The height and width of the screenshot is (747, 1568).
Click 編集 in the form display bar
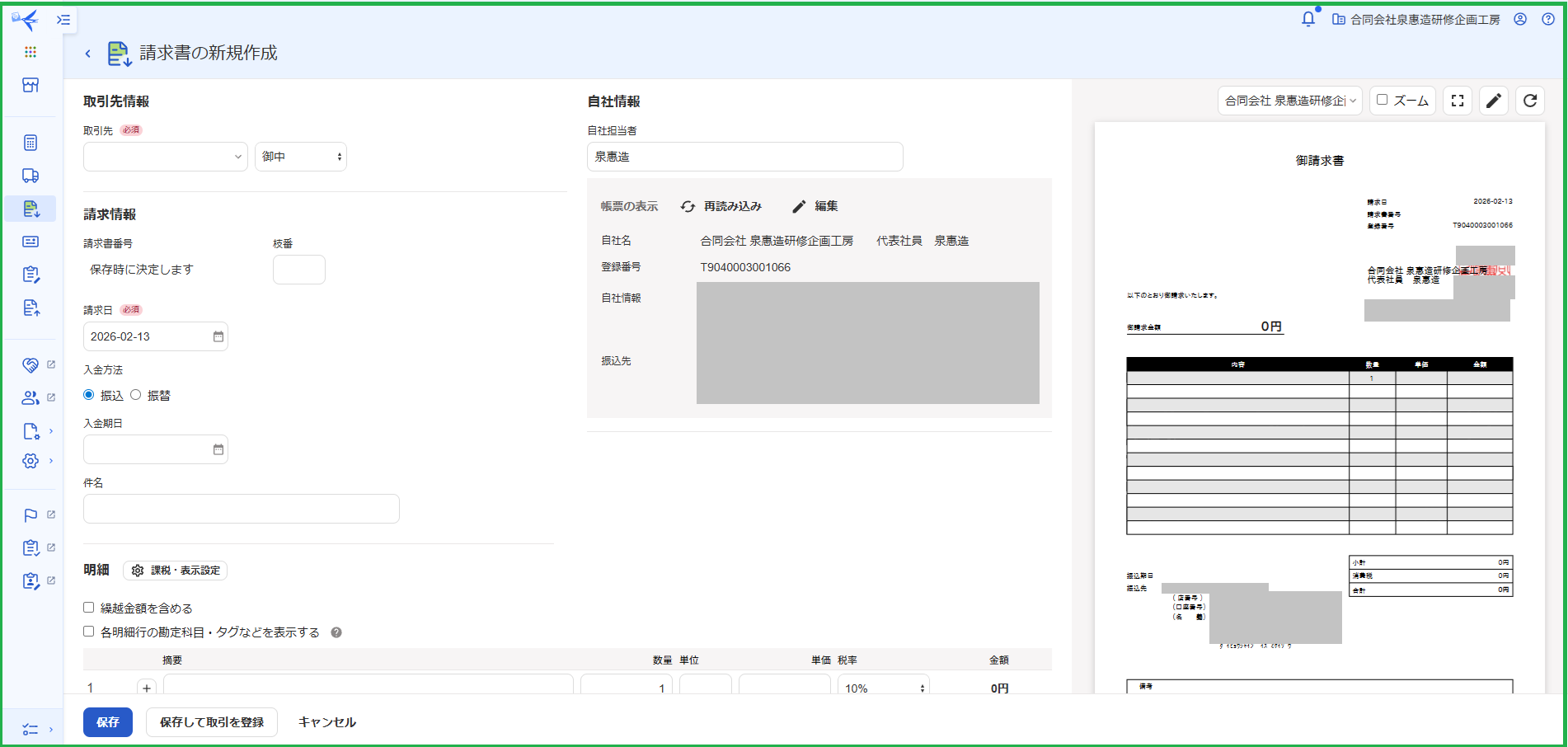815,206
